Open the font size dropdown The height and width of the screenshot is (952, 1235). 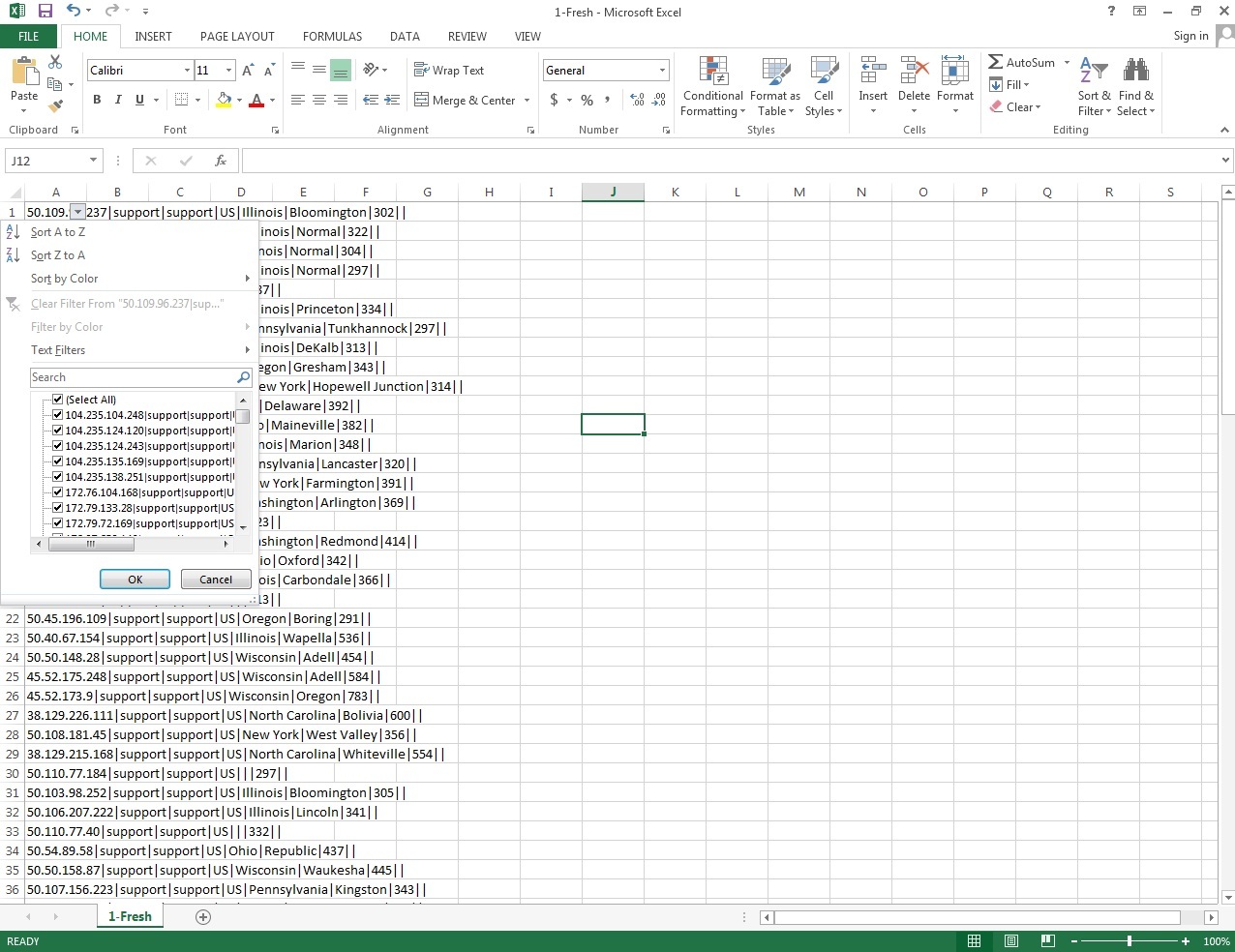coord(228,71)
